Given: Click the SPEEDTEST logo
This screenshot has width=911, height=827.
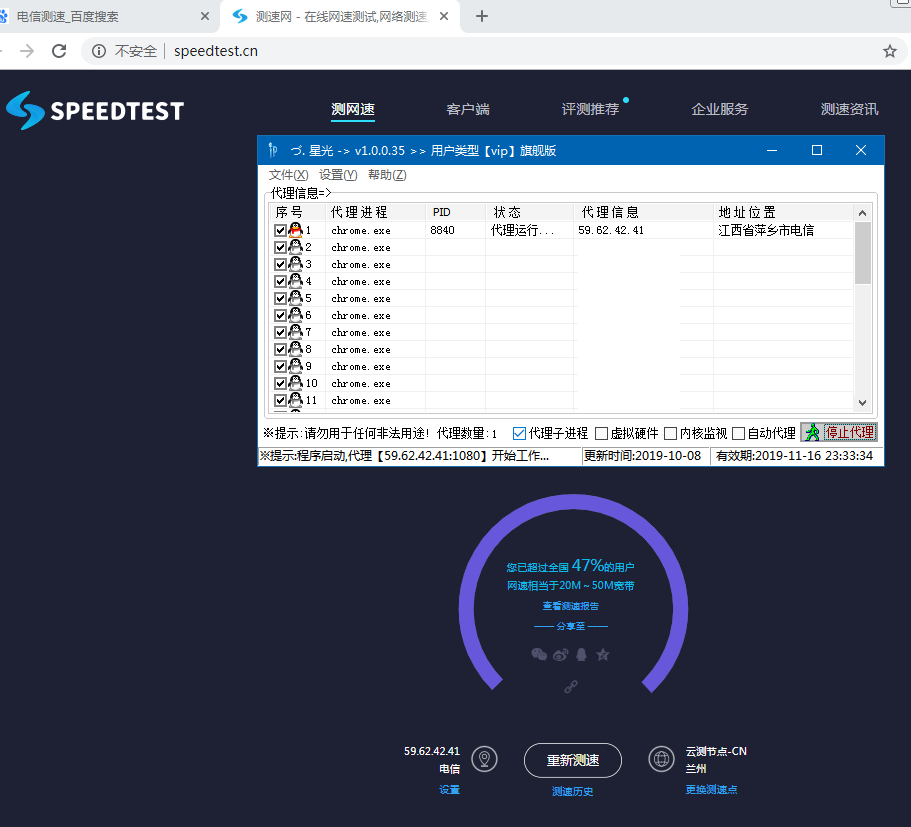Looking at the screenshot, I should [95, 110].
